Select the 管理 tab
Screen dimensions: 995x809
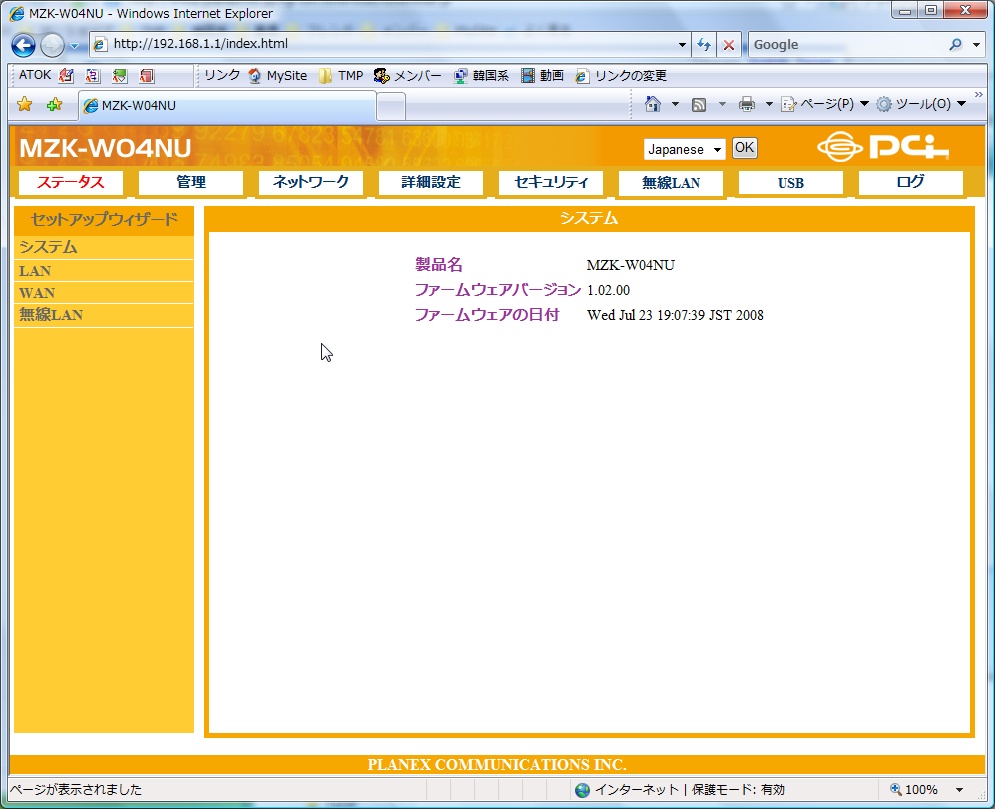pyautogui.click(x=190, y=183)
